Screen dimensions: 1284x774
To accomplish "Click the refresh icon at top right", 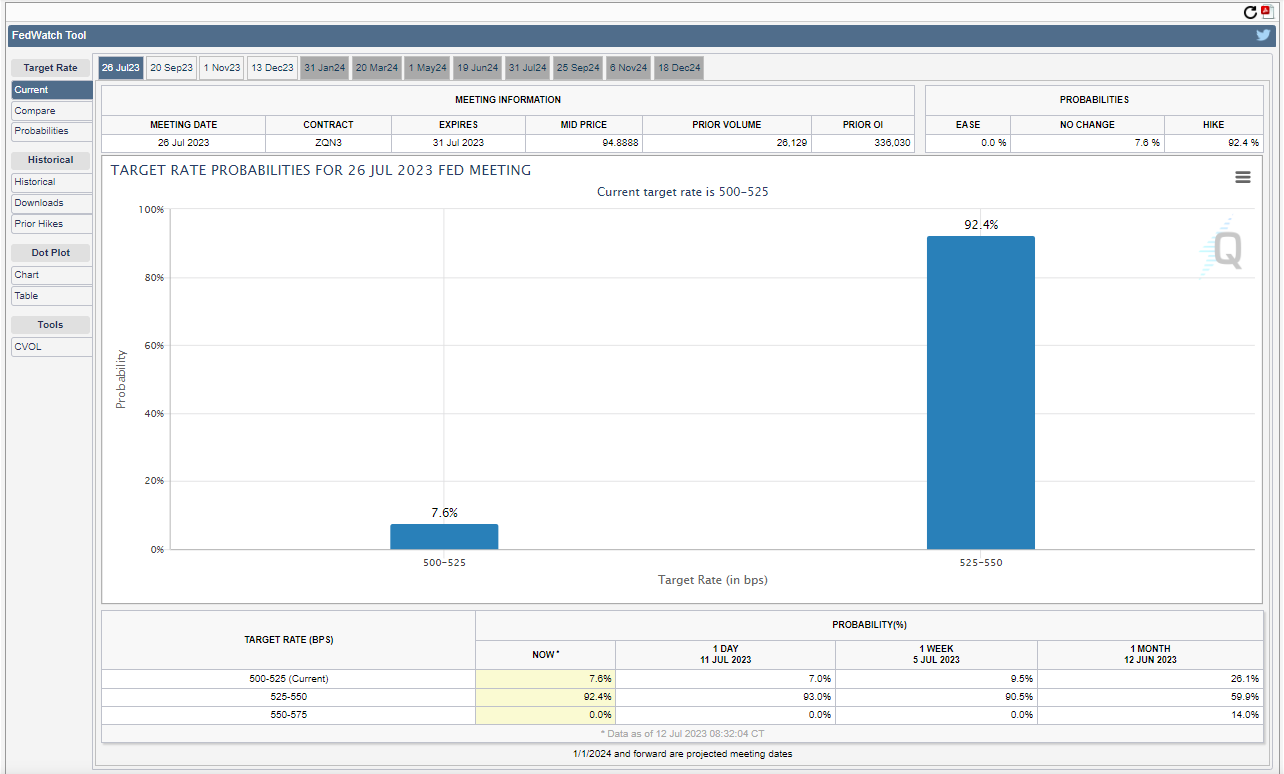I will coord(1250,12).
